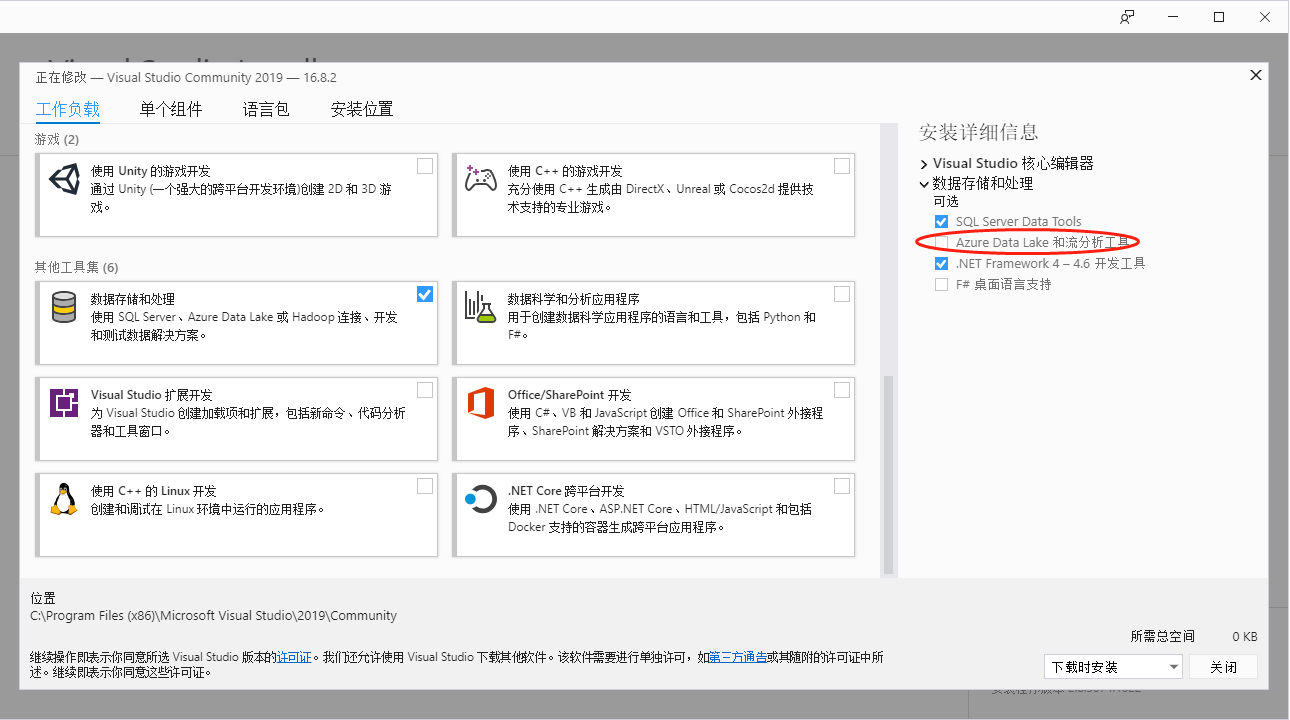
Task: Select the 数据科学和分析应用程序 card title
Action: [x=574, y=299]
